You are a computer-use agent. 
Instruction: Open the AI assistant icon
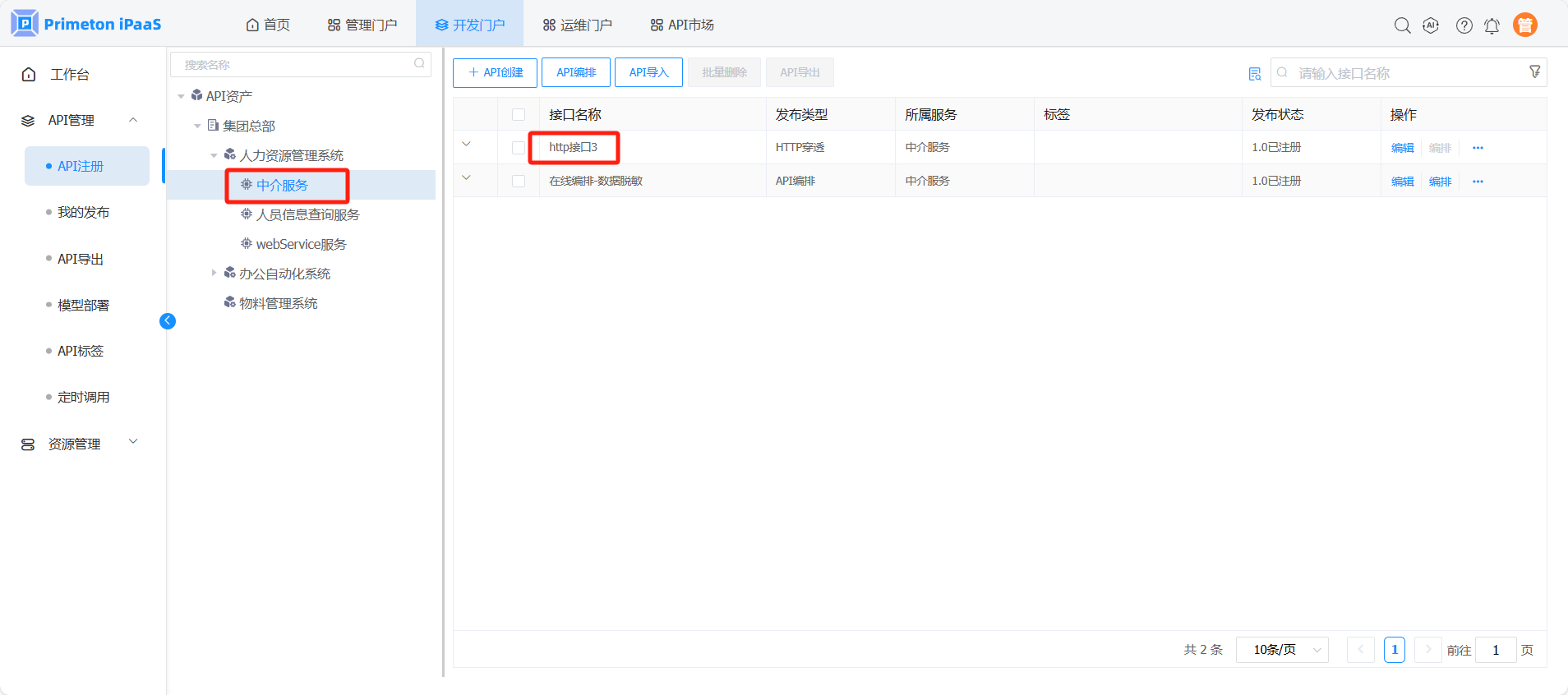[x=1431, y=25]
